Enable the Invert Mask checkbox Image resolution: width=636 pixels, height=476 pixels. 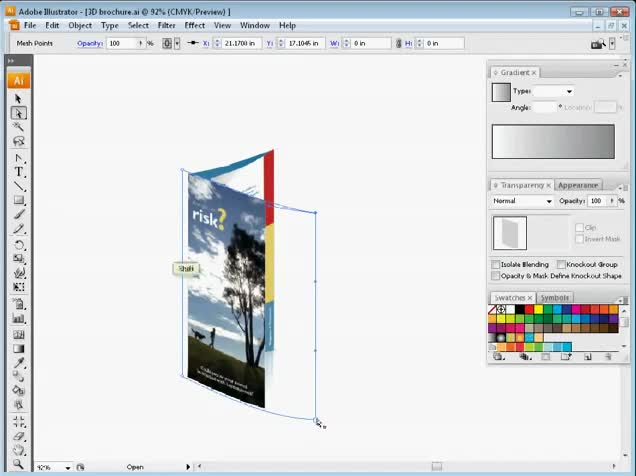(x=579, y=239)
